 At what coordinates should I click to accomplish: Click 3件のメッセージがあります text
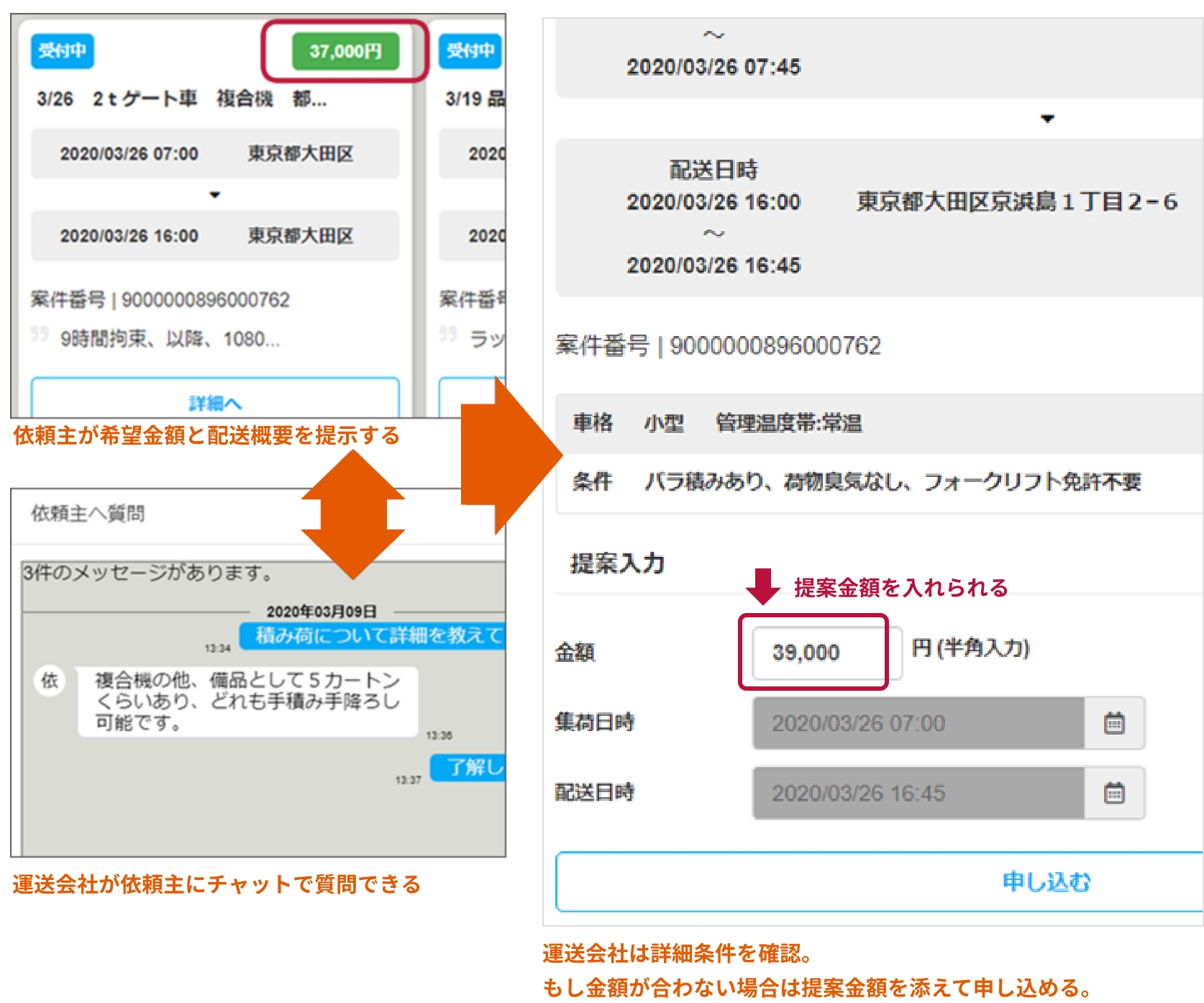point(148,573)
